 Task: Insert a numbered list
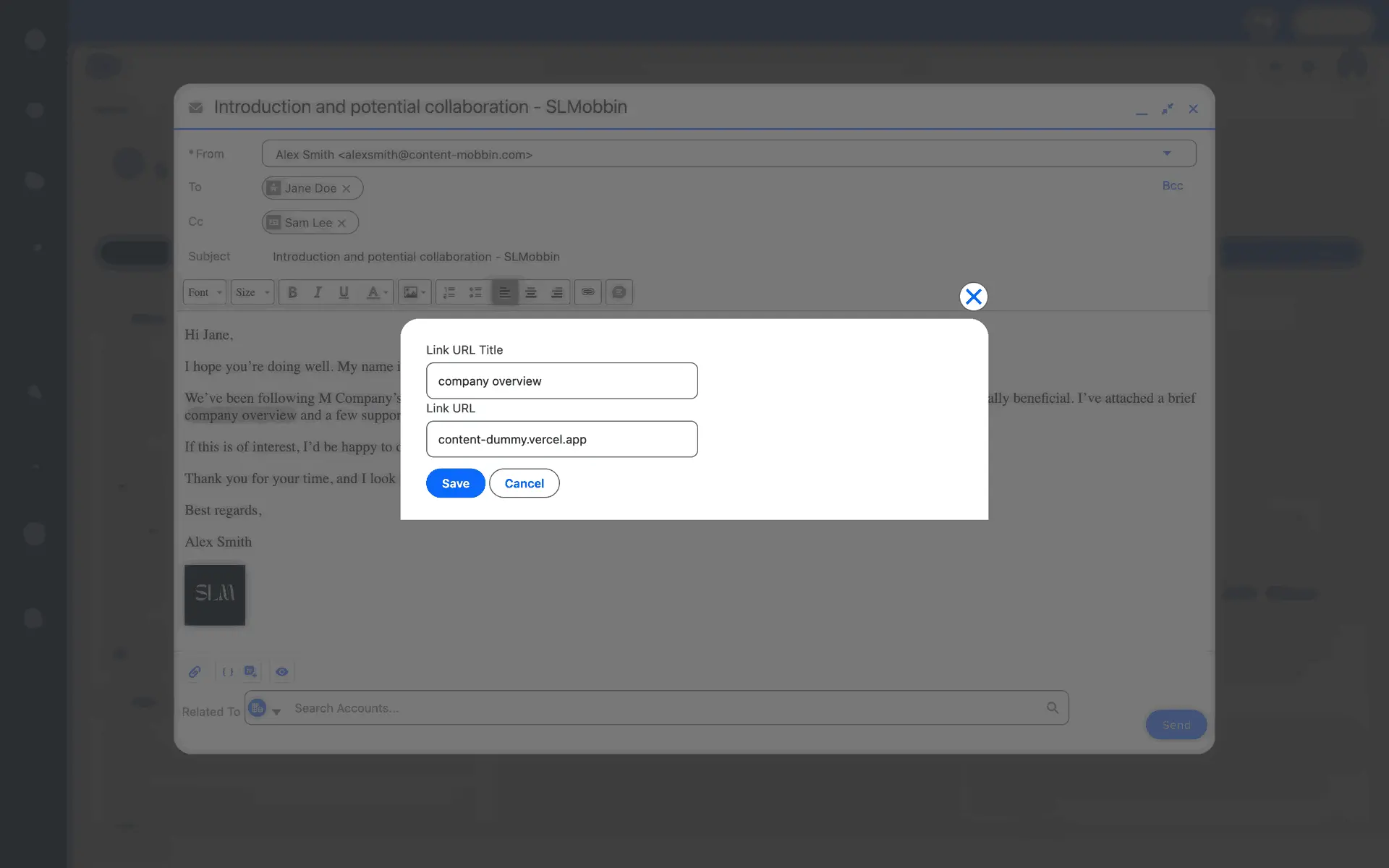click(449, 292)
